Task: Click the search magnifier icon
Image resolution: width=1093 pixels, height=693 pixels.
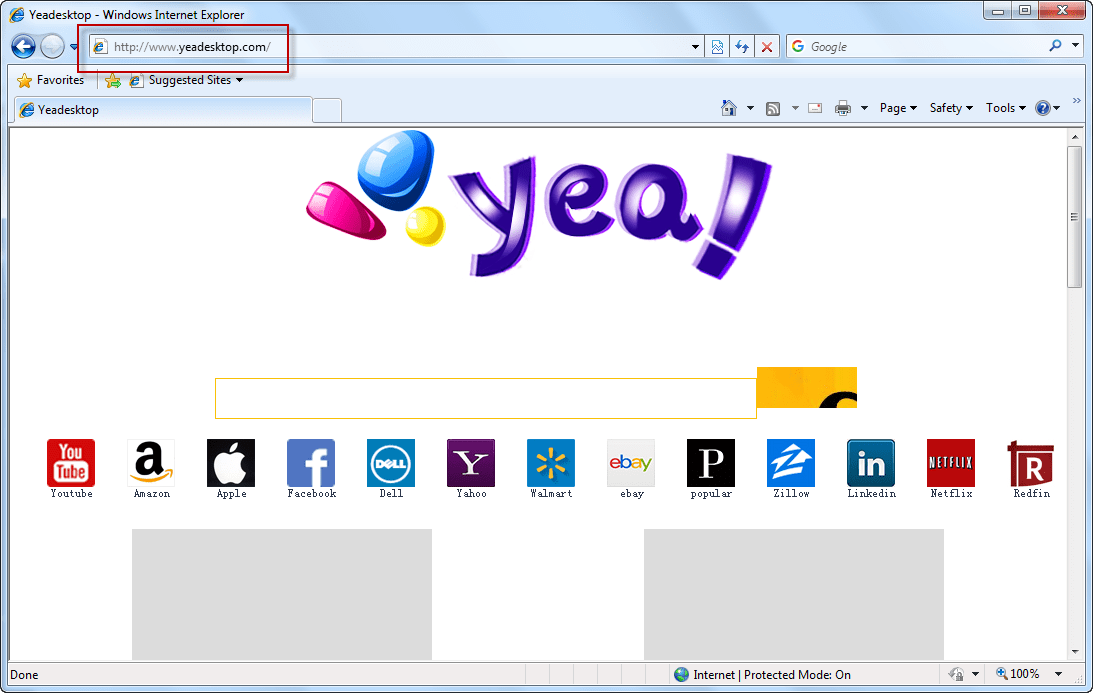Action: click(x=1055, y=46)
